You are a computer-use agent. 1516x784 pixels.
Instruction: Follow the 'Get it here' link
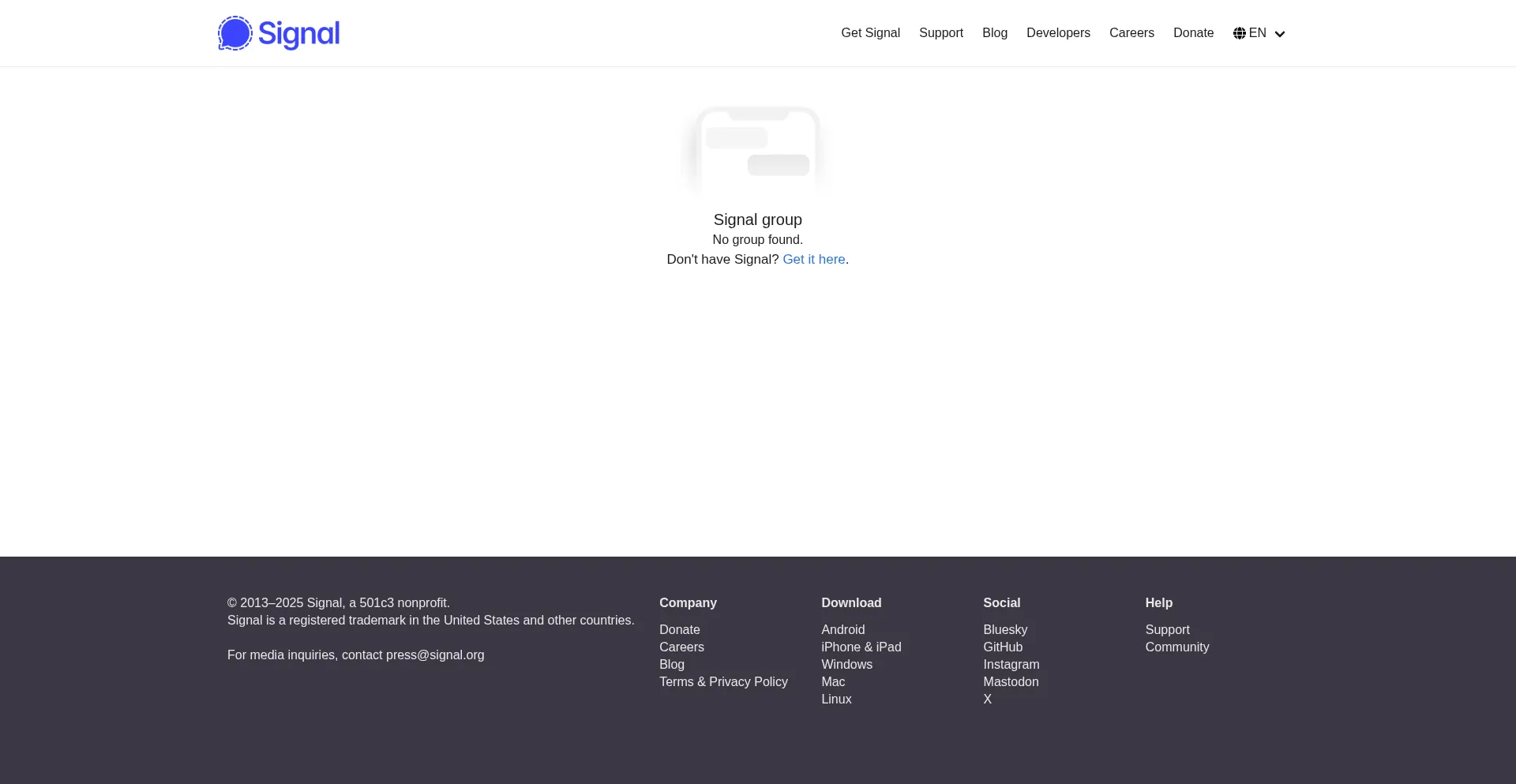(813, 260)
